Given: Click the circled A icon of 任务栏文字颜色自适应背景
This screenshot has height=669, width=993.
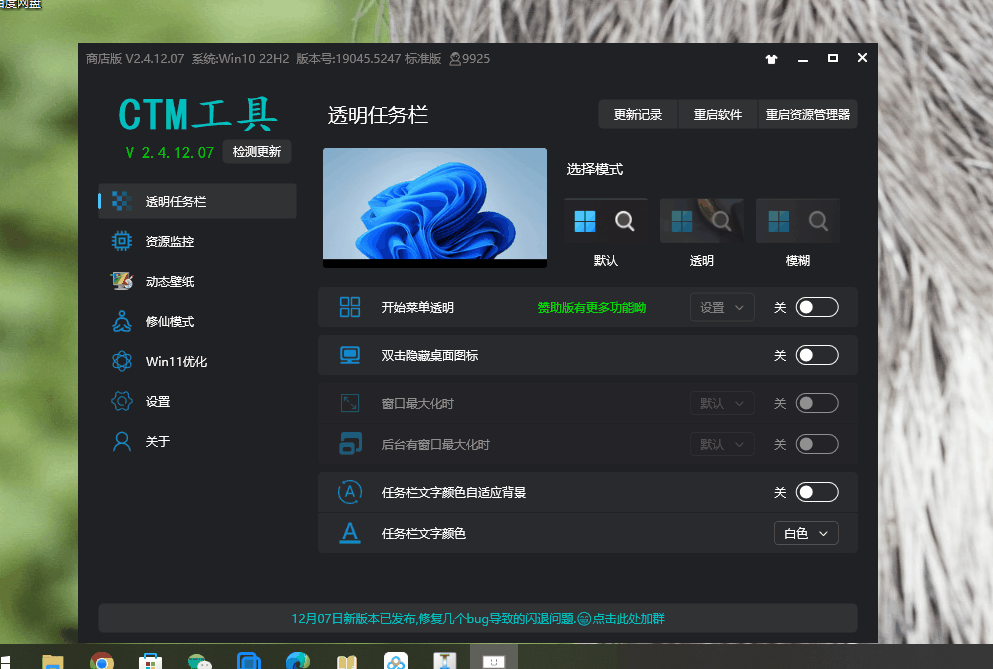Looking at the screenshot, I should [x=350, y=492].
